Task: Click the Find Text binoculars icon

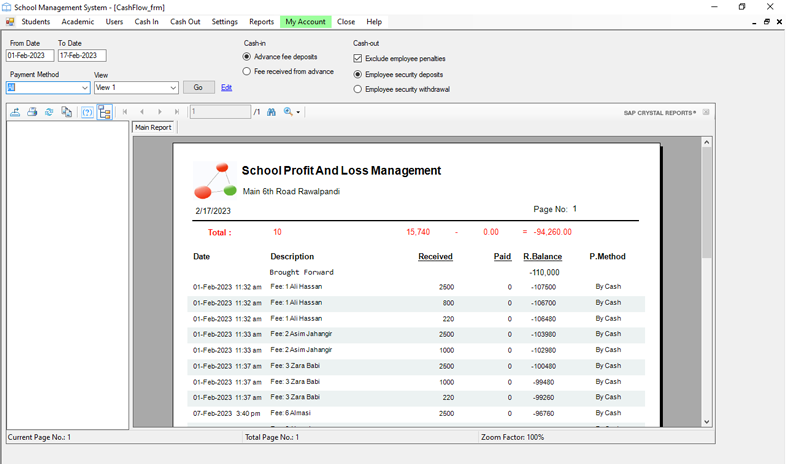Action: point(271,112)
